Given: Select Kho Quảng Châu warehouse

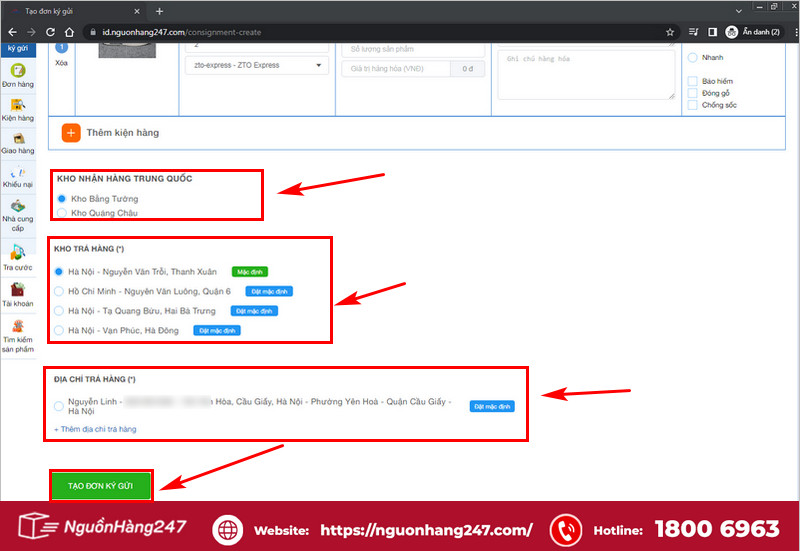Looking at the screenshot, I should pos(62,213).
